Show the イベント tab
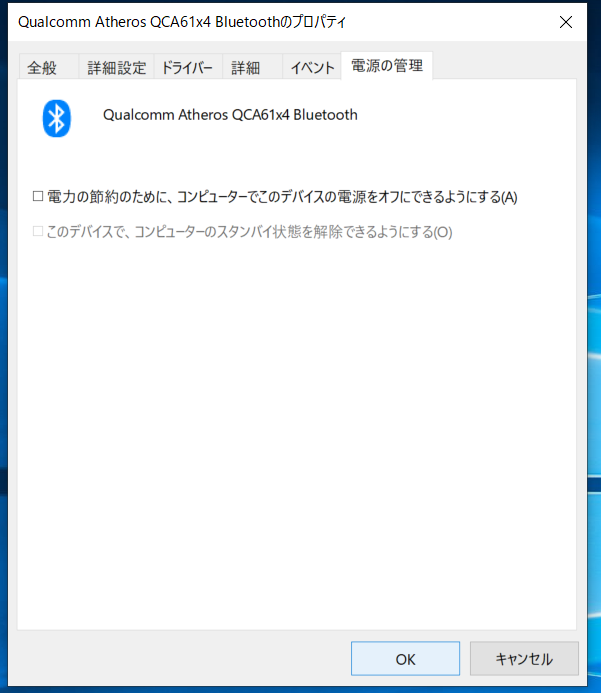Screen dimensions: 601x693 [312, 67]
